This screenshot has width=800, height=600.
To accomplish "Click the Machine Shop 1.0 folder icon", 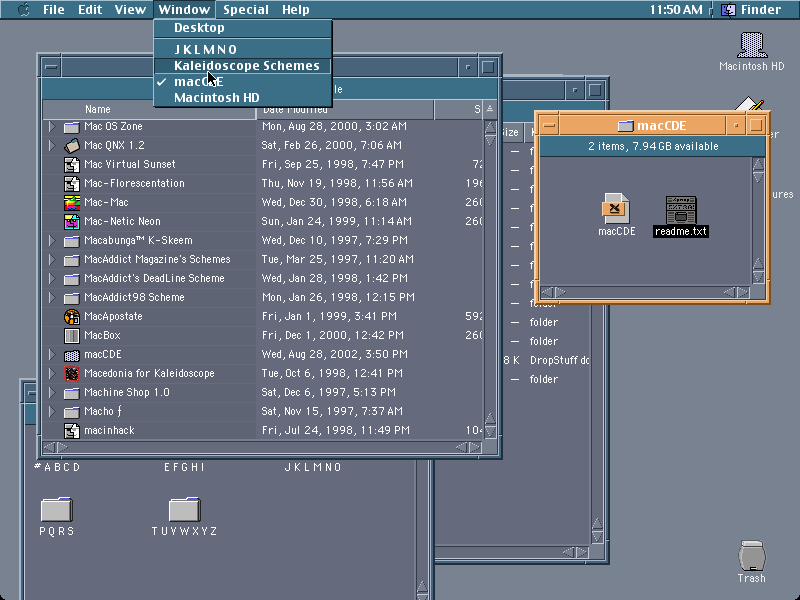I will (x=72, y=392).
